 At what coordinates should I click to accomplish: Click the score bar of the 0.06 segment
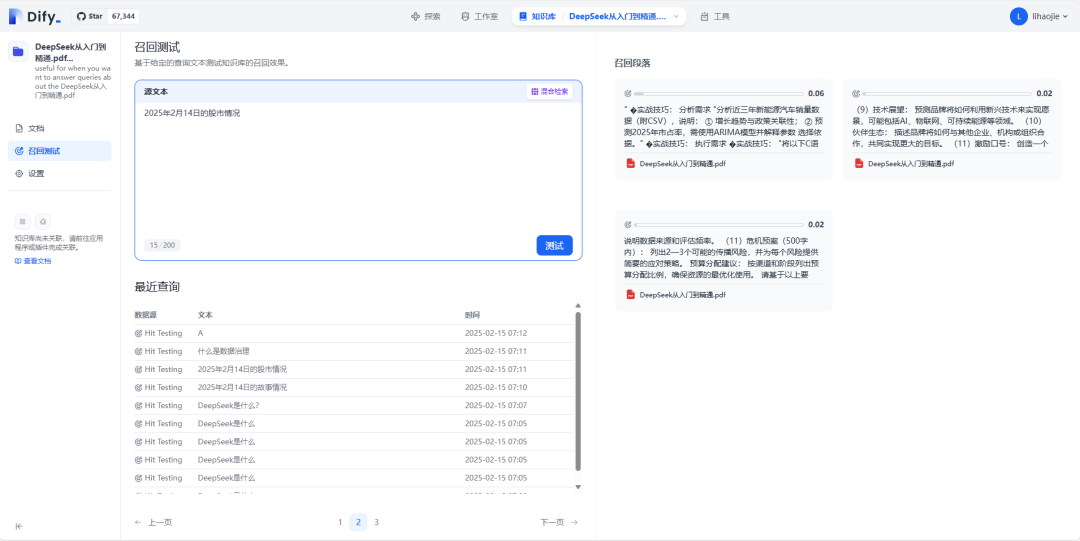(718, 94)
